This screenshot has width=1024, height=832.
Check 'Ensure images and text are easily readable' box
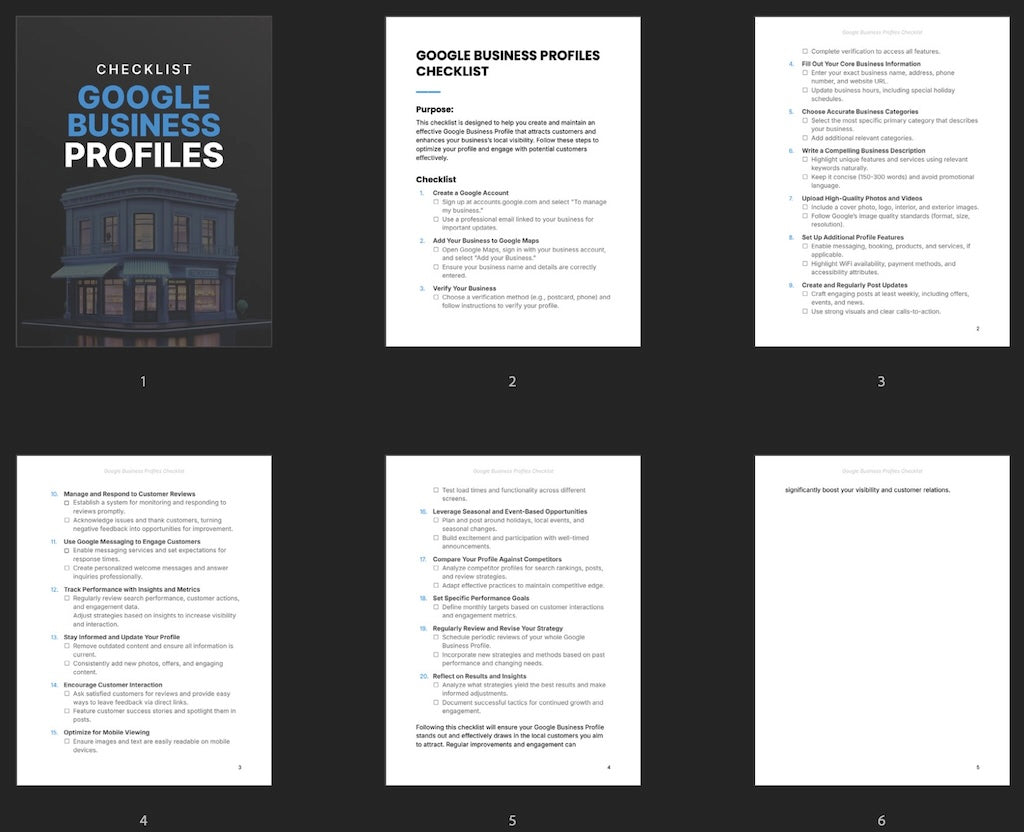click(67, 740)
